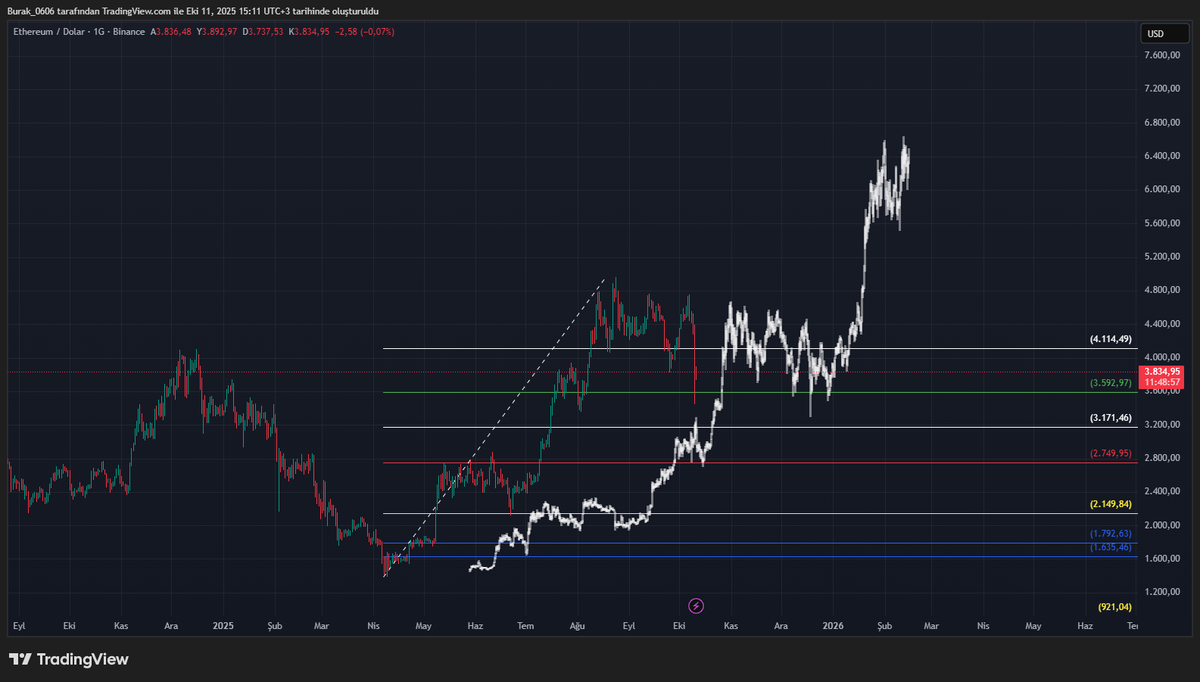Click the Burak_0606 snapshot caption text
The height and width of the screenshot is (682, 1200).
click(193, 10)
